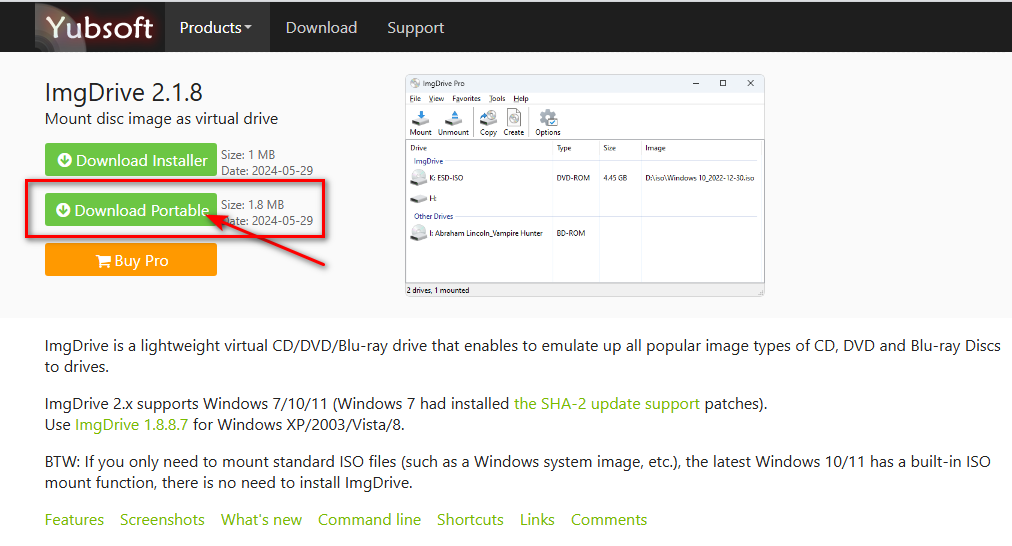
Task: Click the Download Installer button
Action: coord(131,159)
